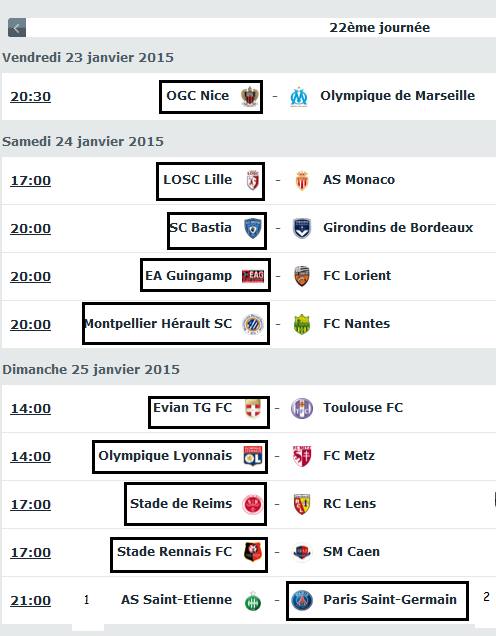The height and width of the screenshot is (636, 496).
Task: Open the FC Lorient crest icon
Action: click(x=302, y=276)
